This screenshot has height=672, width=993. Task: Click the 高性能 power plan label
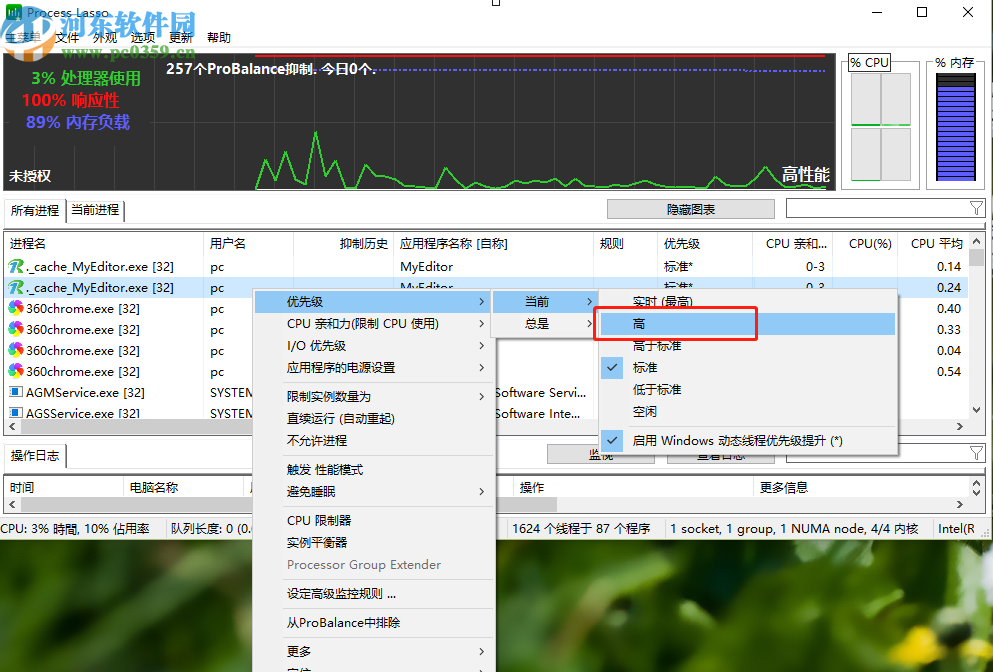(805, 175)
